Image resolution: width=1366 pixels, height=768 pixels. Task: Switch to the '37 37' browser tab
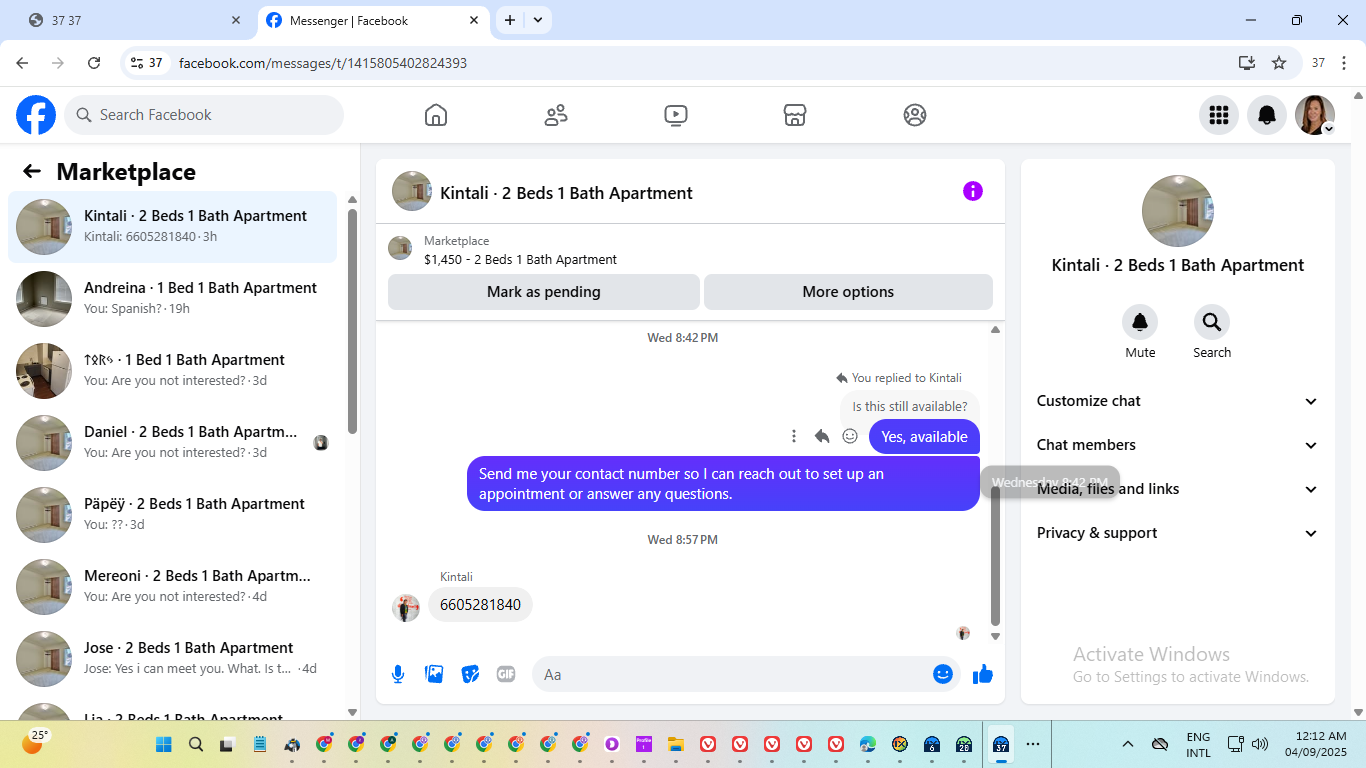(135, 20)
